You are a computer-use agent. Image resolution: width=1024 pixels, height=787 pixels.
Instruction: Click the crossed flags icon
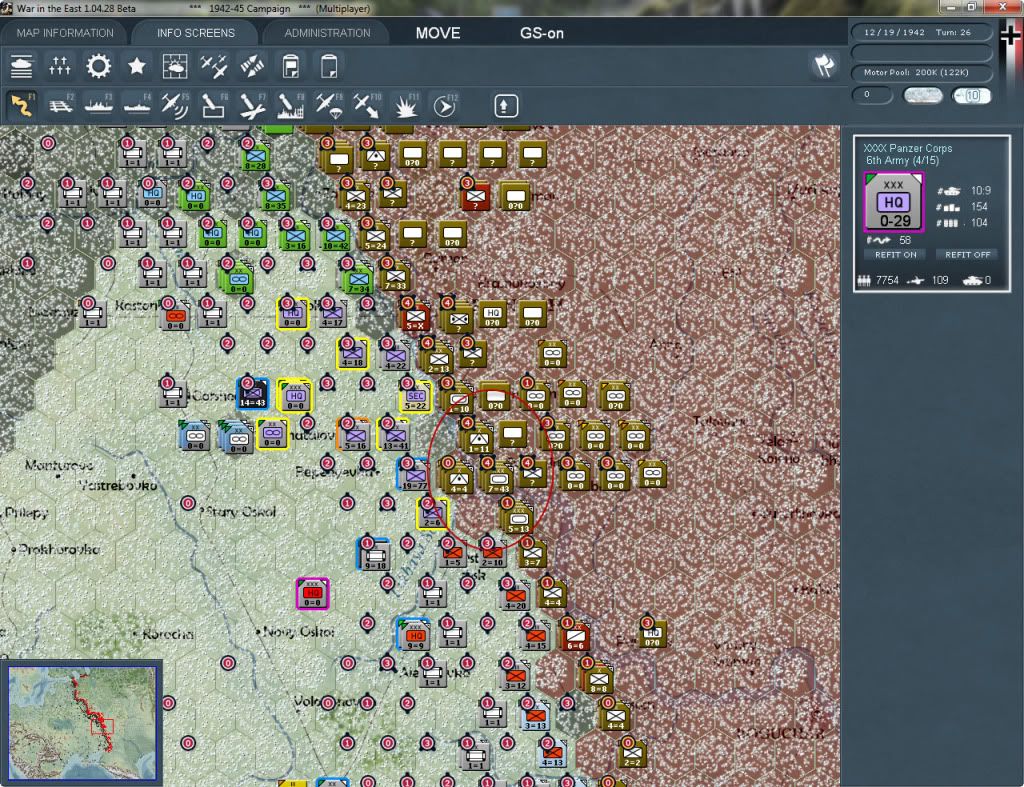(x=824, y=65)
